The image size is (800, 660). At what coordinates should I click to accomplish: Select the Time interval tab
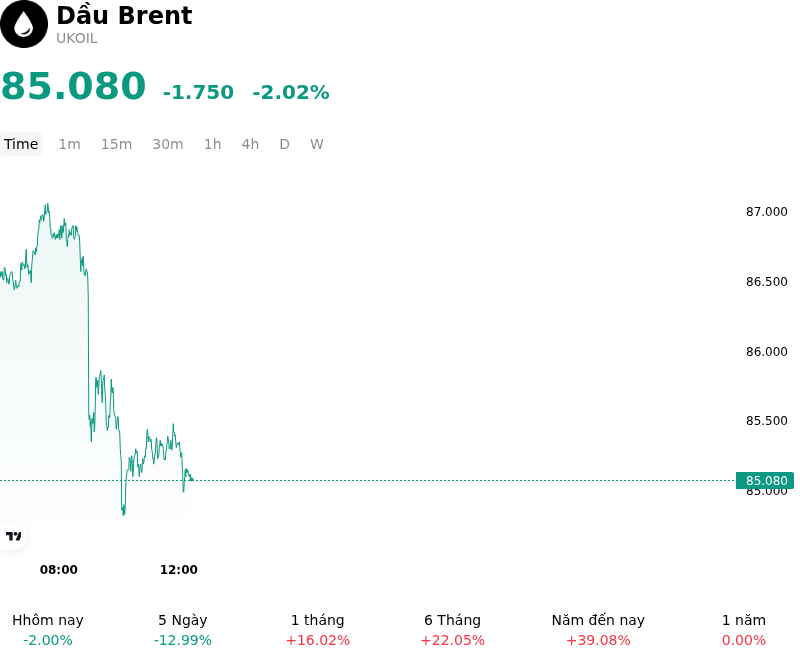click(x=21, y=144)
